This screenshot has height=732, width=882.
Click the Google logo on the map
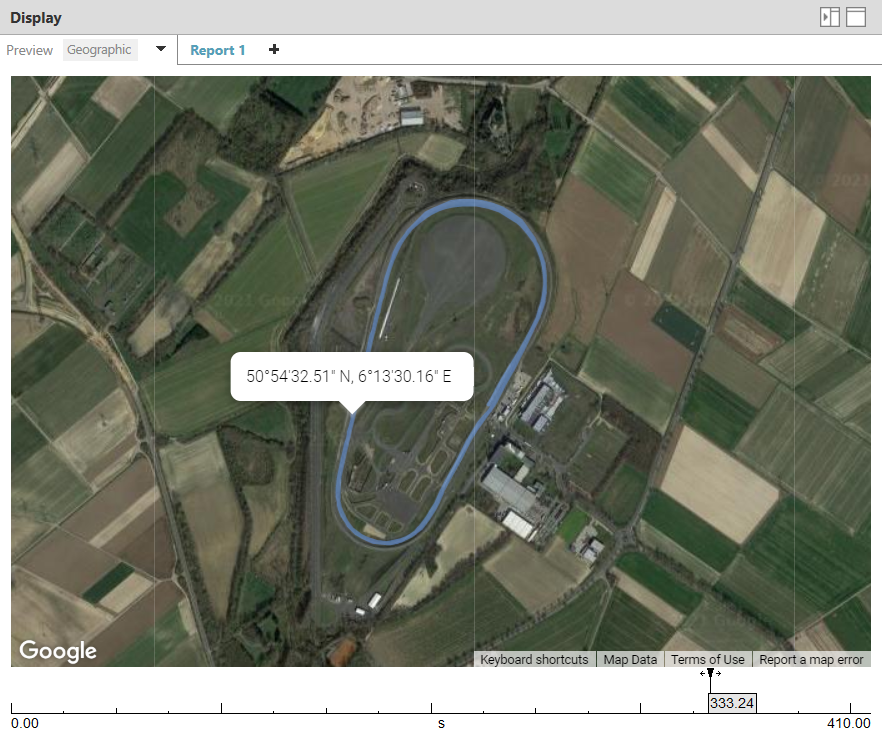pos(58,651)
